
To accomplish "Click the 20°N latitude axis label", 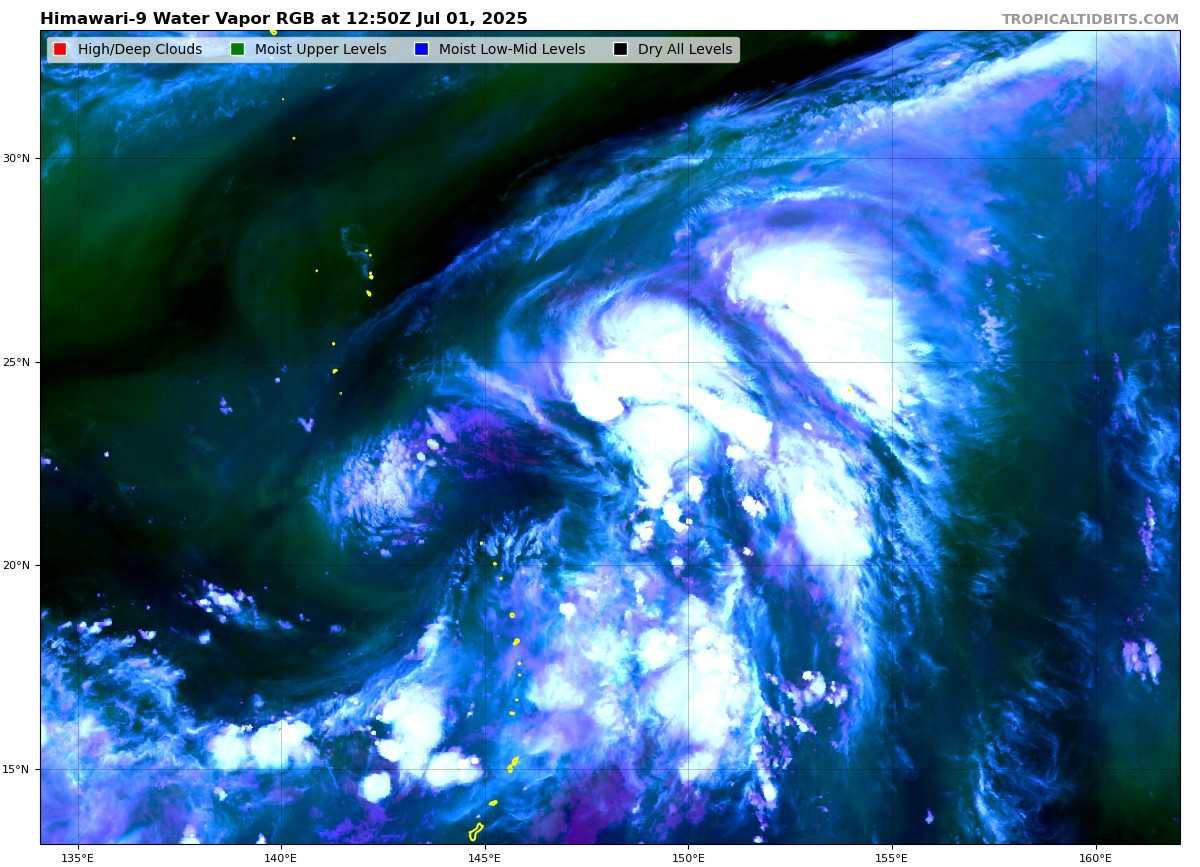I will coord(16,565).
